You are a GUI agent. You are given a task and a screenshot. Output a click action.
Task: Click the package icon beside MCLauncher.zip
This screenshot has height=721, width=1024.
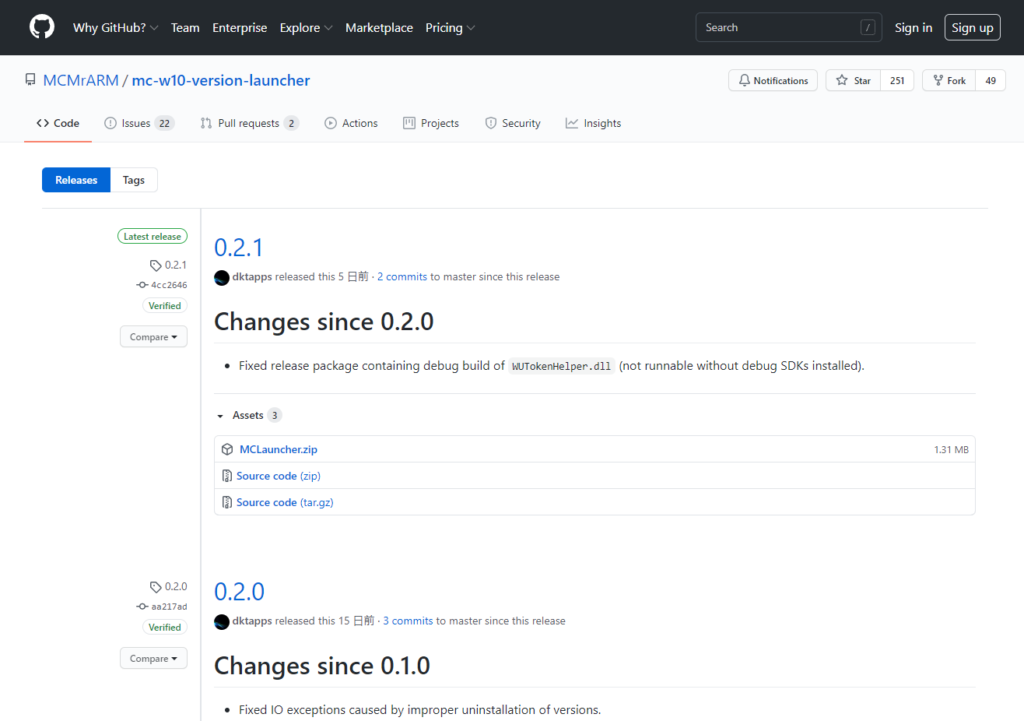coord(227,449)
